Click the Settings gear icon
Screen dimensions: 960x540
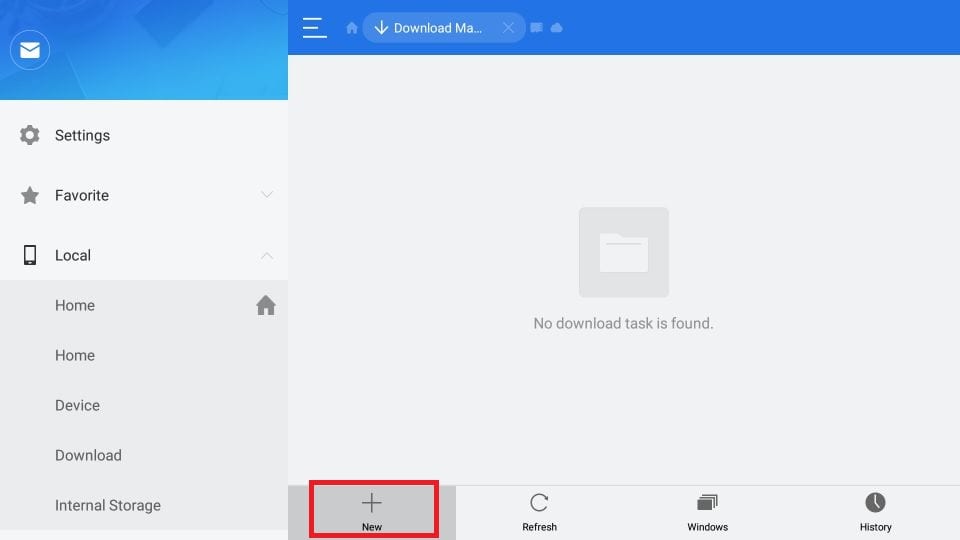(x=29, y=135)
